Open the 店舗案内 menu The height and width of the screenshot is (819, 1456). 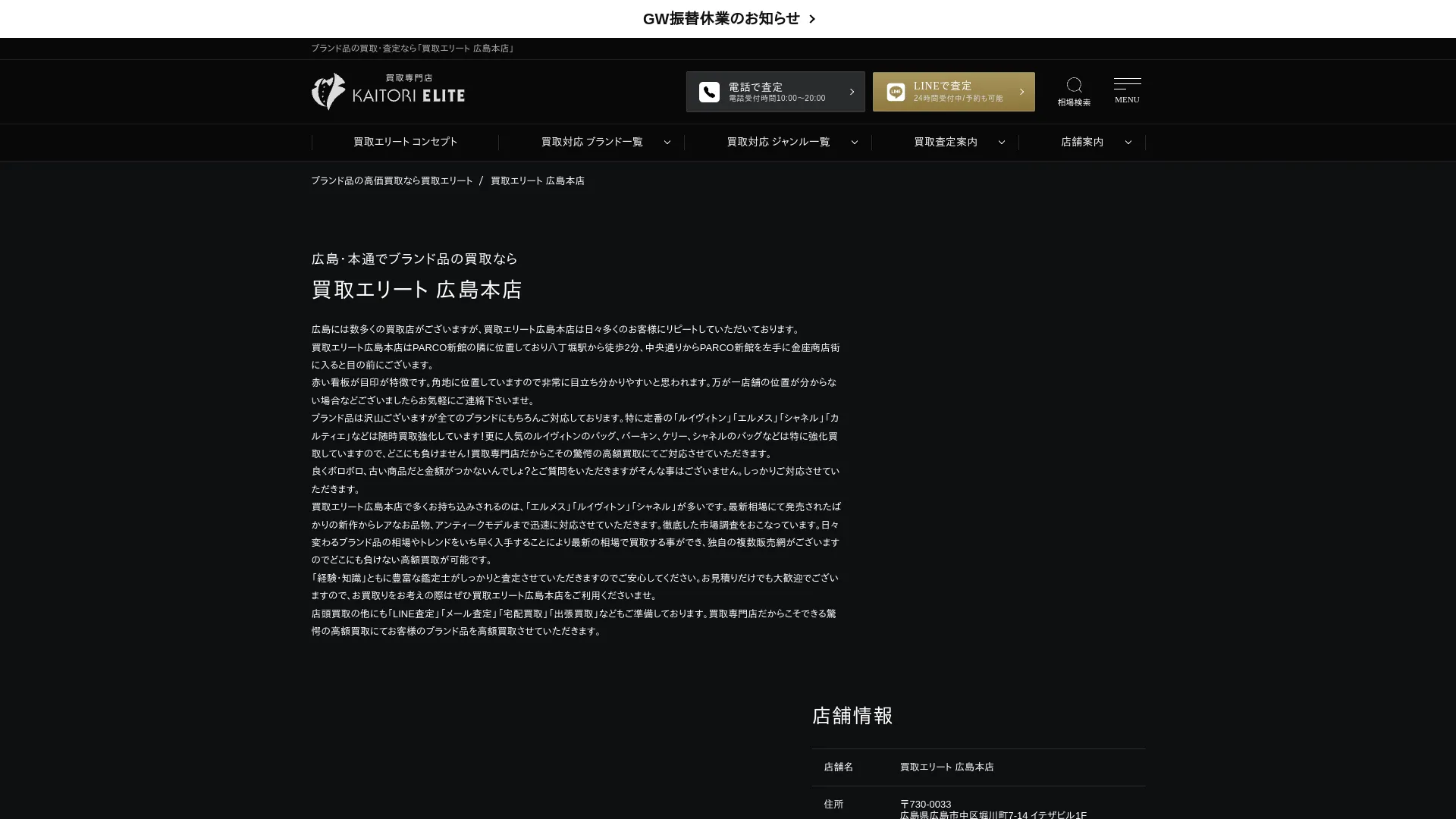click(x=1082, y=142)
